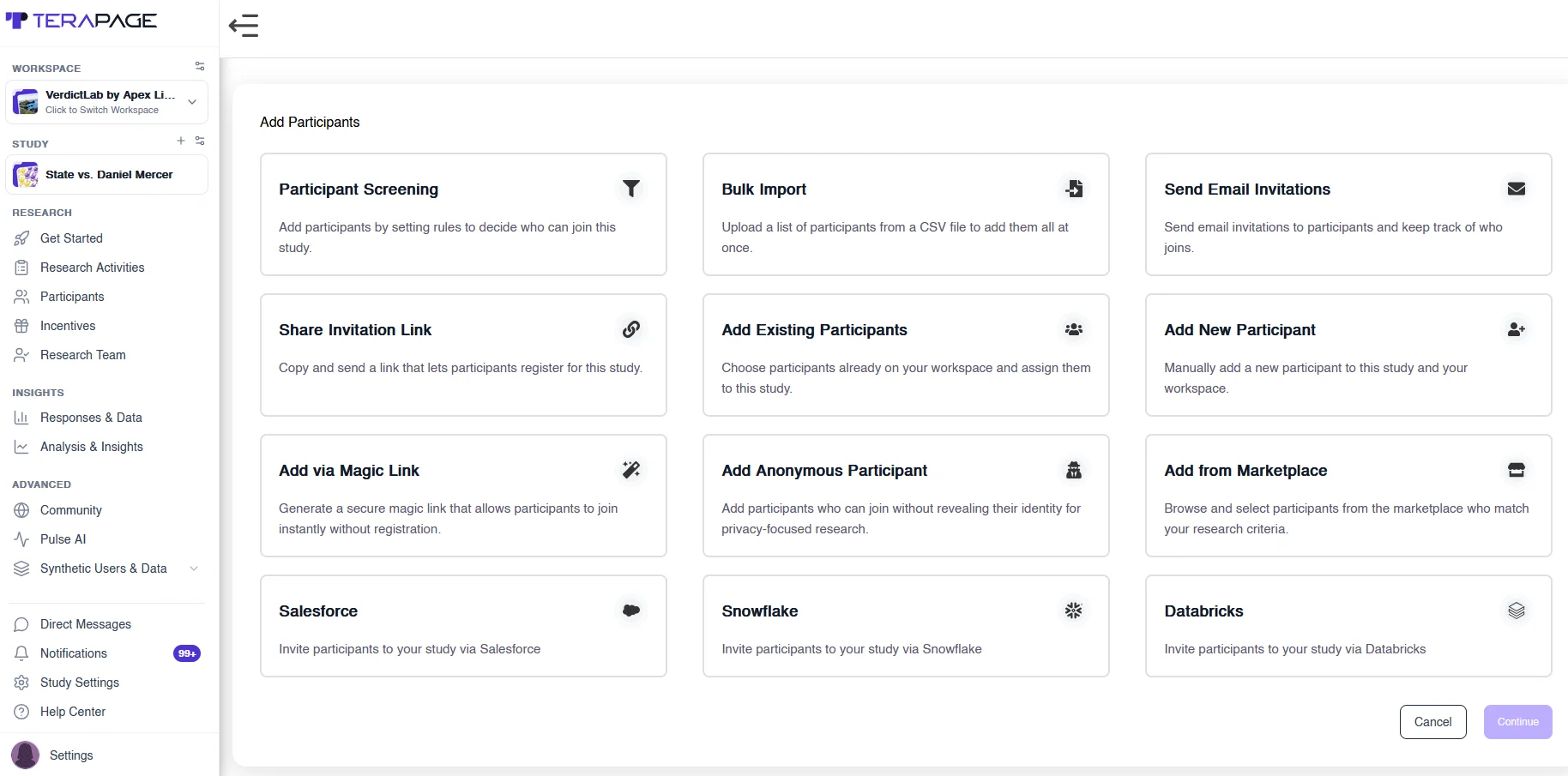Image resolution: width=1568 pixels, height=776 pixels.
Task: Click the envelope icon on Send Email Invitations
Action: tap(1517, 189)
